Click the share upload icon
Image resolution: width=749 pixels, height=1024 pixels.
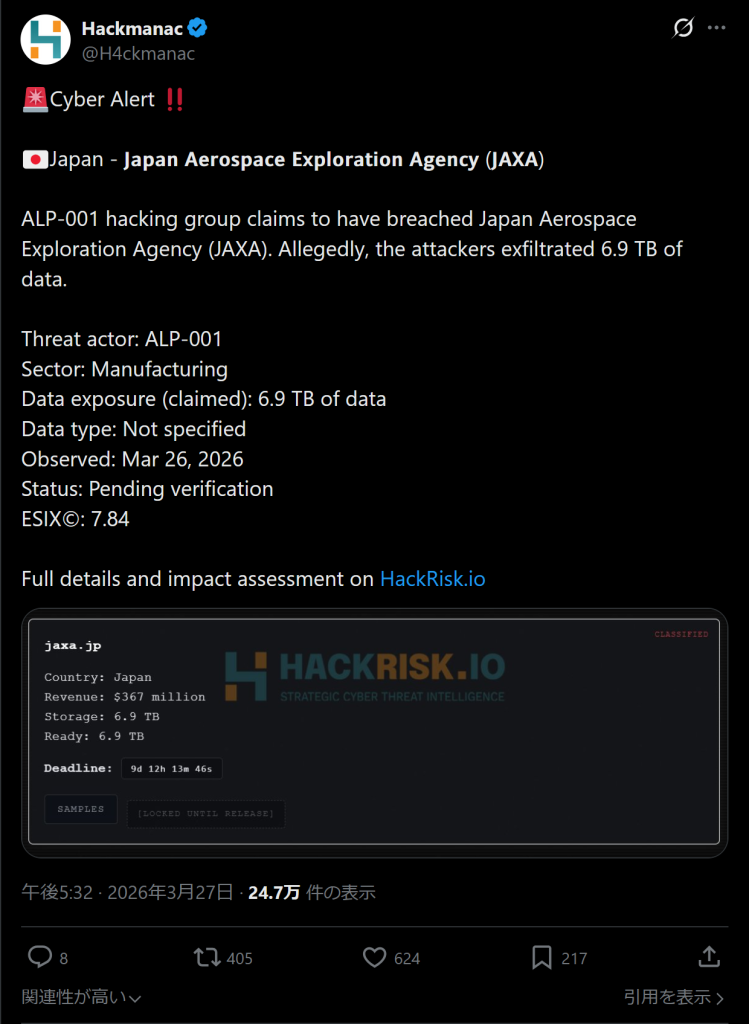(708, 957)
